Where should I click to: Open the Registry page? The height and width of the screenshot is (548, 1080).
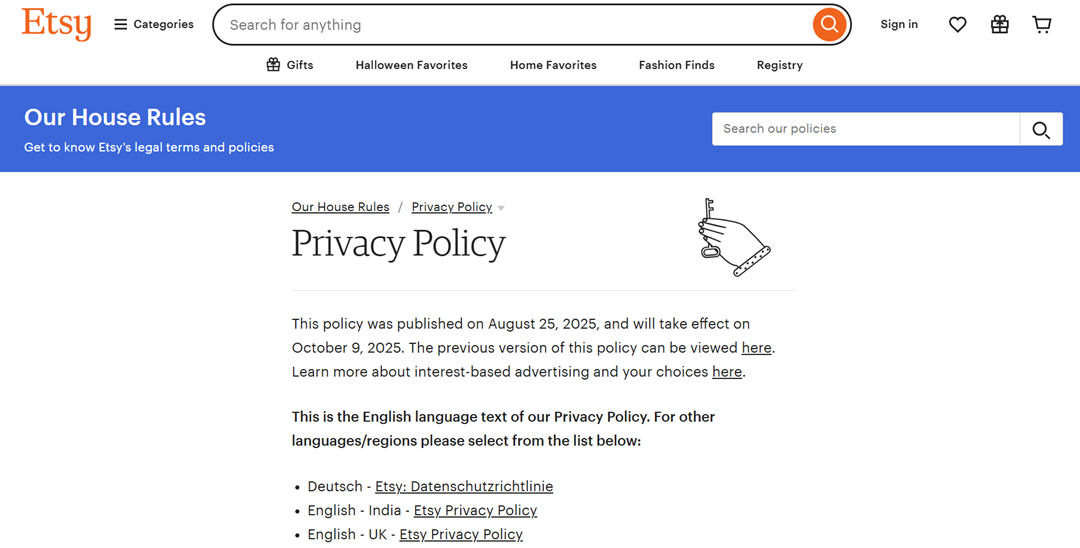pyautogui.click(x=779, y=65)
